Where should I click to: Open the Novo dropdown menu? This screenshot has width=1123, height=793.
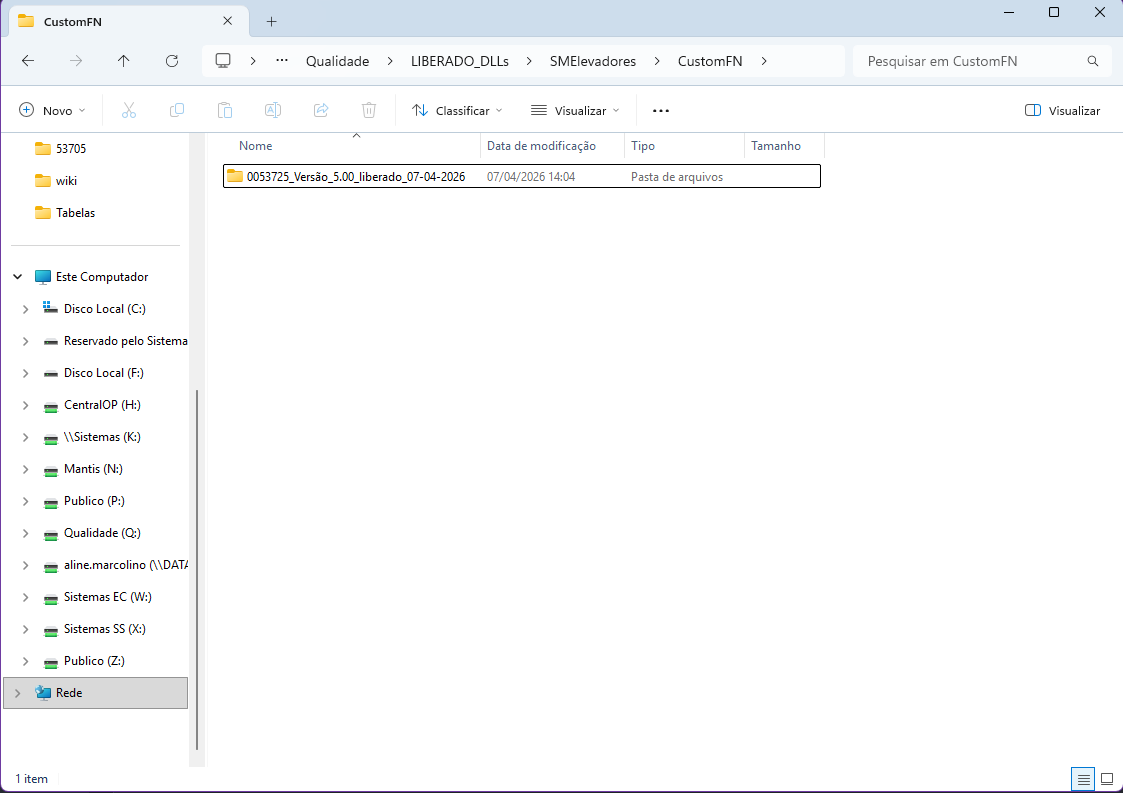tap(53, 110)
